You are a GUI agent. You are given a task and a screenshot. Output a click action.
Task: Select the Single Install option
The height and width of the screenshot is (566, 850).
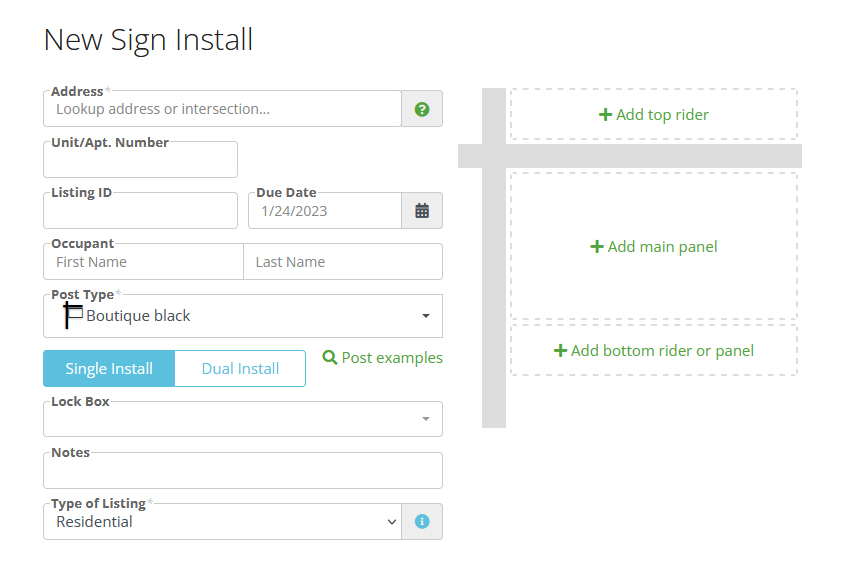tap(109, 369)
